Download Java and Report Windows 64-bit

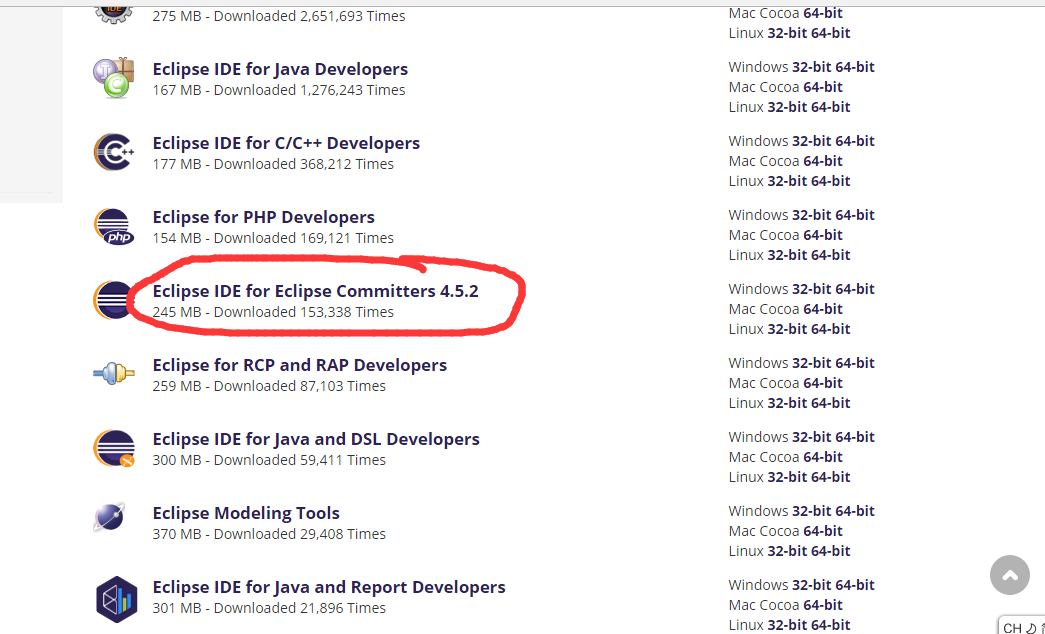point(854,585)
